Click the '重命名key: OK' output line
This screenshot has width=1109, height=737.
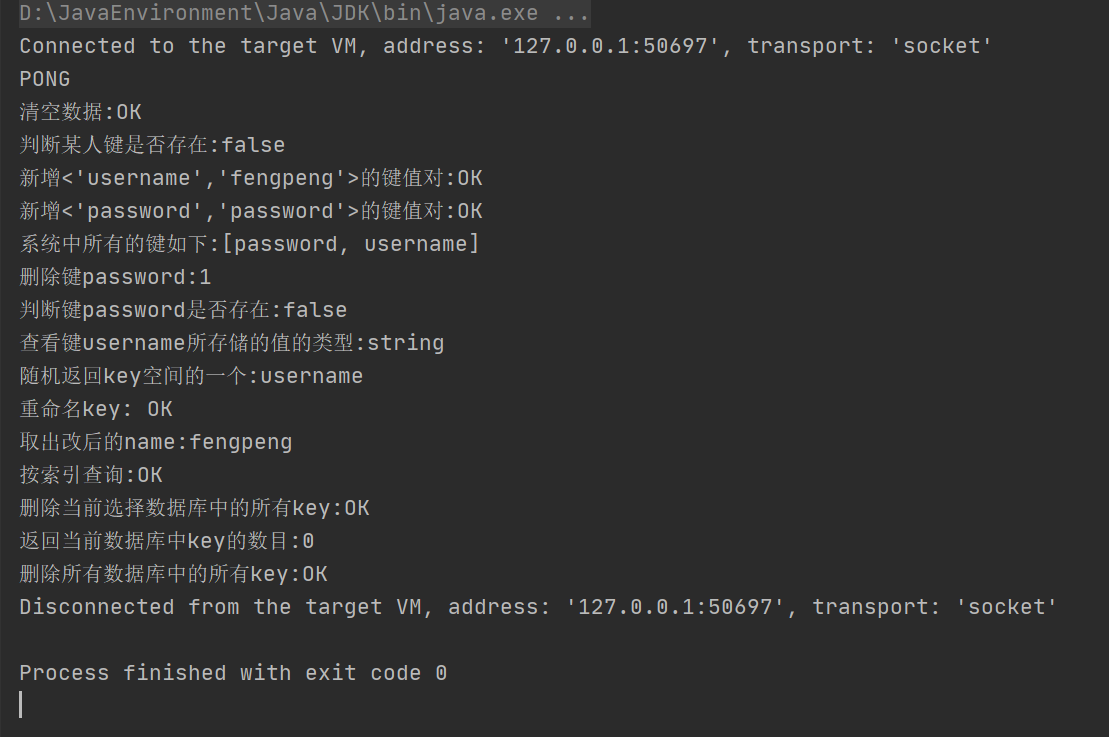(x=96, y=409)
